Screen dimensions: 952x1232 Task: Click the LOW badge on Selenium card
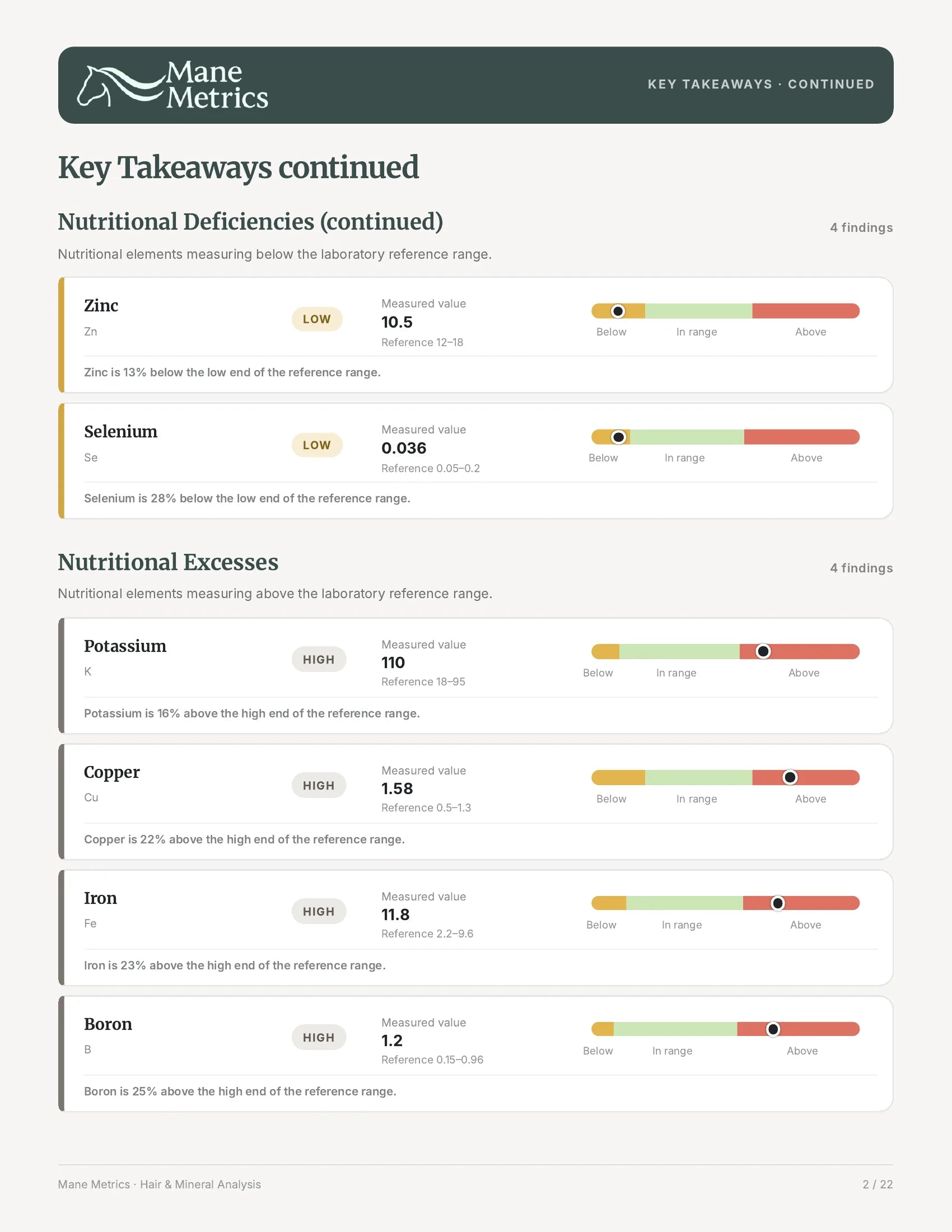click(317, 445)
